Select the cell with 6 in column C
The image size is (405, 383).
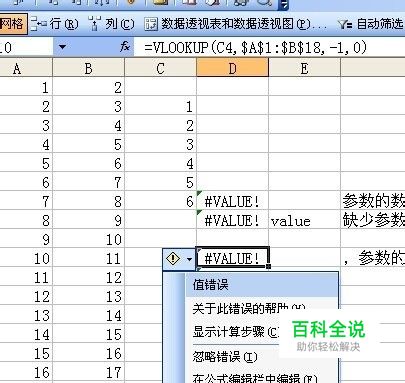160,201
